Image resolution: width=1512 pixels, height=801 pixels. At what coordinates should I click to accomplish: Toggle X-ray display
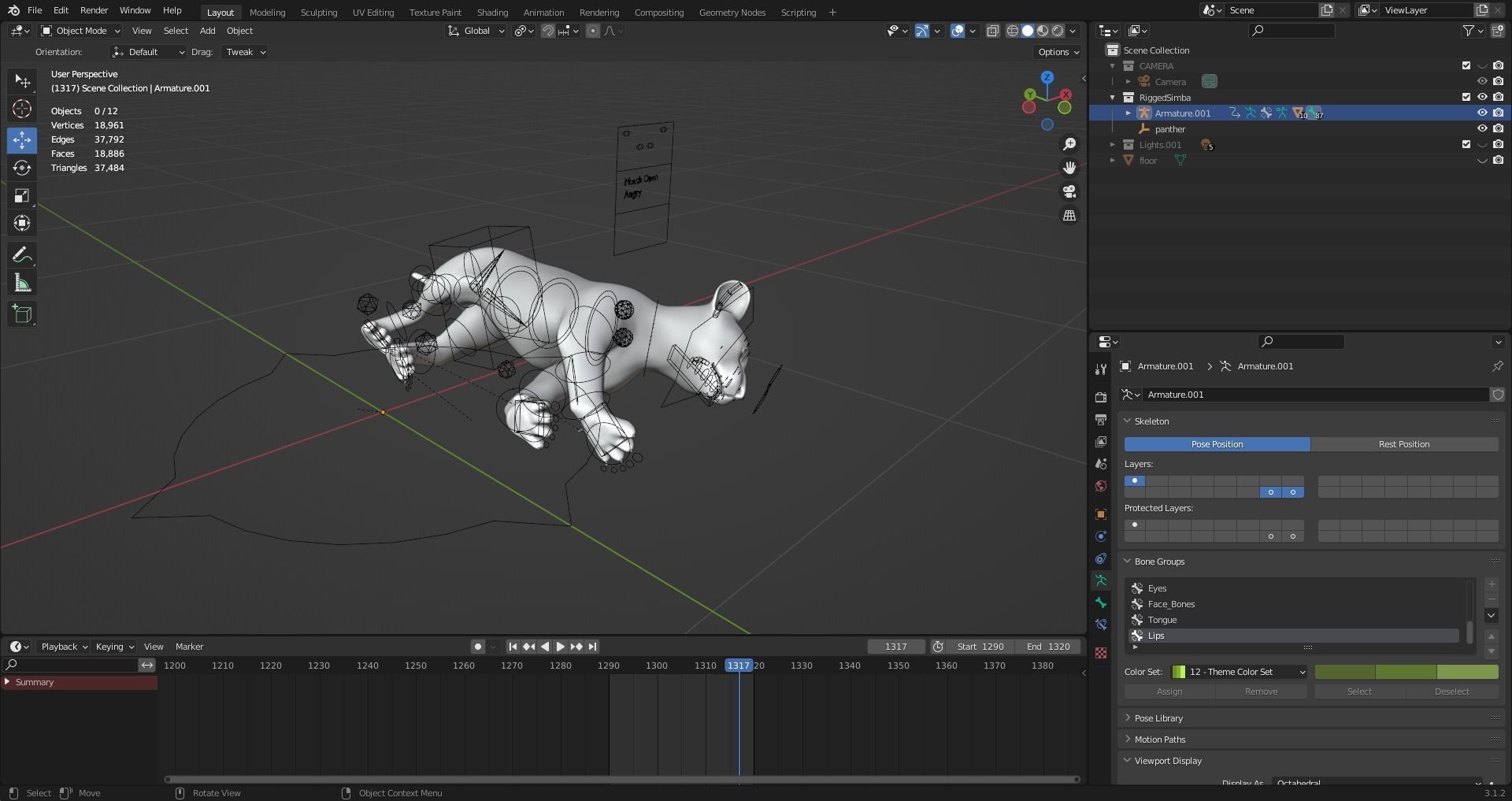coord(992,31)
